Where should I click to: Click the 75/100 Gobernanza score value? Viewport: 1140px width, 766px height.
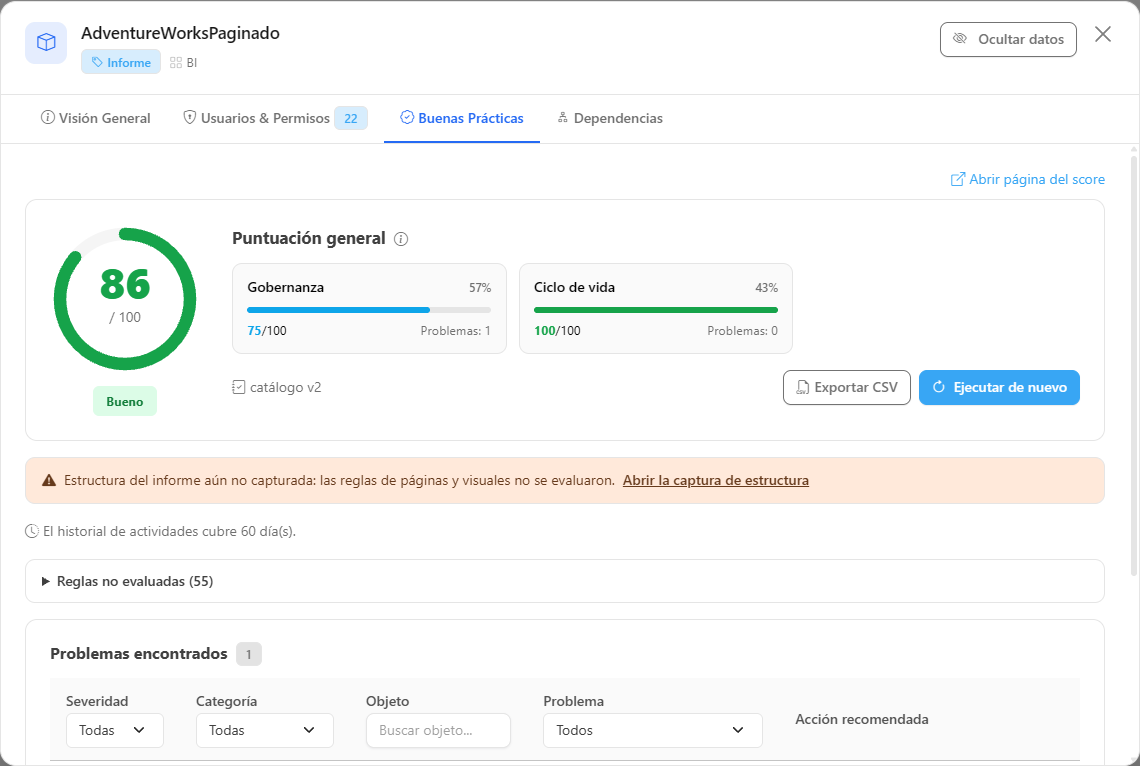[x=267, y=331]
